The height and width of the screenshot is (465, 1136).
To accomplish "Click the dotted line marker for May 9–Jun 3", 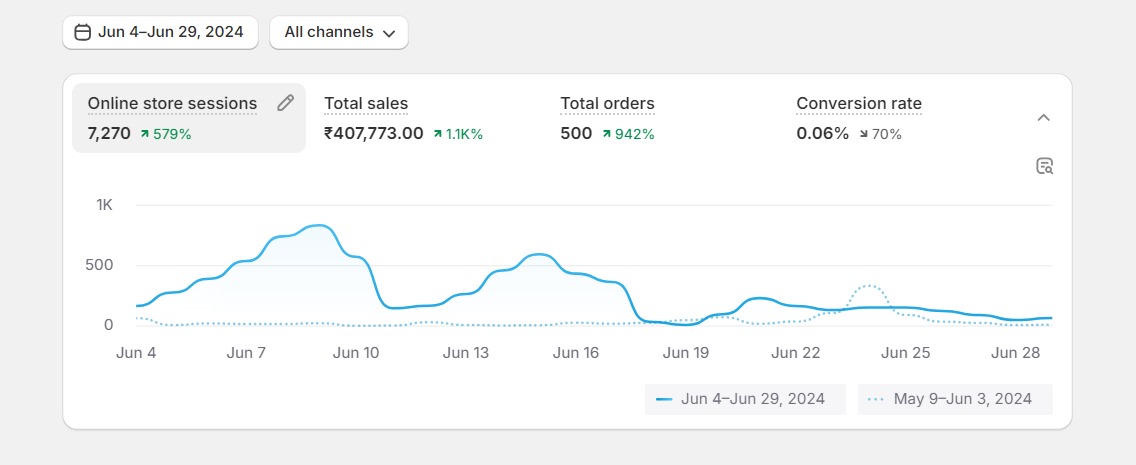I will 876,399.
